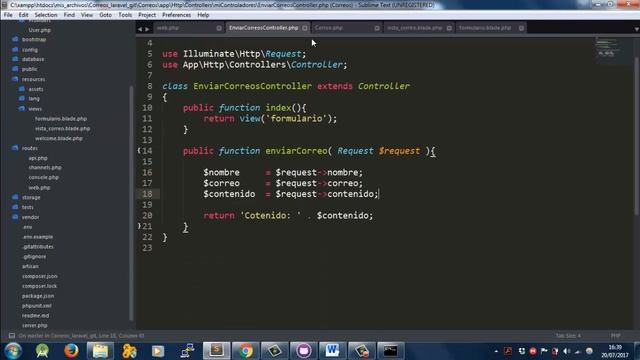Open composer.json in the sidebar
Image resolution: width=640 pixels, height=360 pixels.
40,276
